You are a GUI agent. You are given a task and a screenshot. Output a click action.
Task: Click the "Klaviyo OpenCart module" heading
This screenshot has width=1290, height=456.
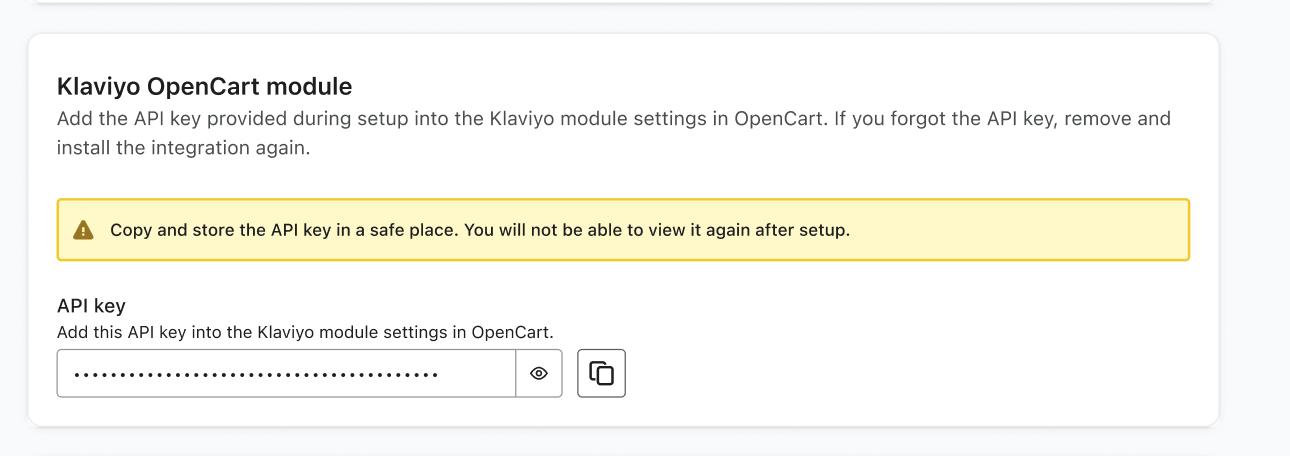point(204,86)
